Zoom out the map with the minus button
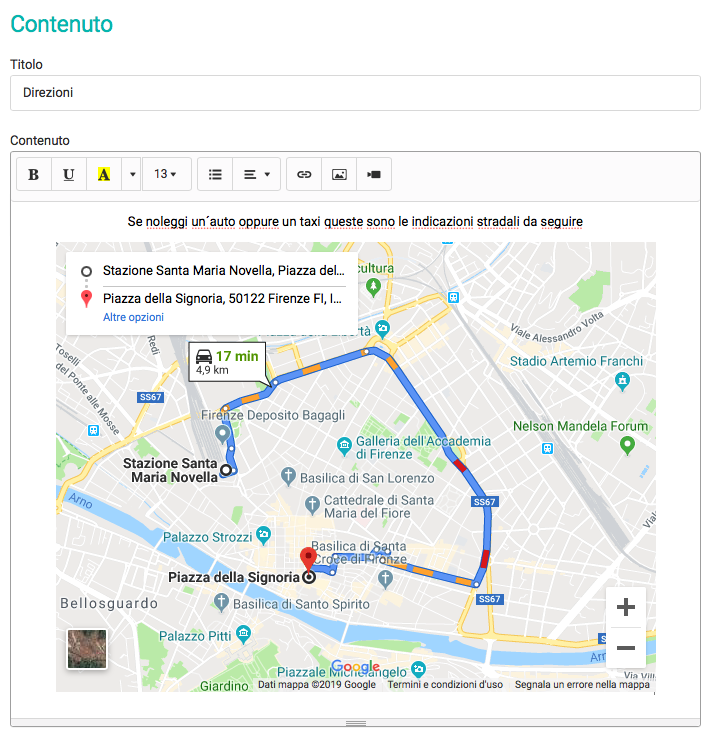718x743 pixels. [626, 647]
